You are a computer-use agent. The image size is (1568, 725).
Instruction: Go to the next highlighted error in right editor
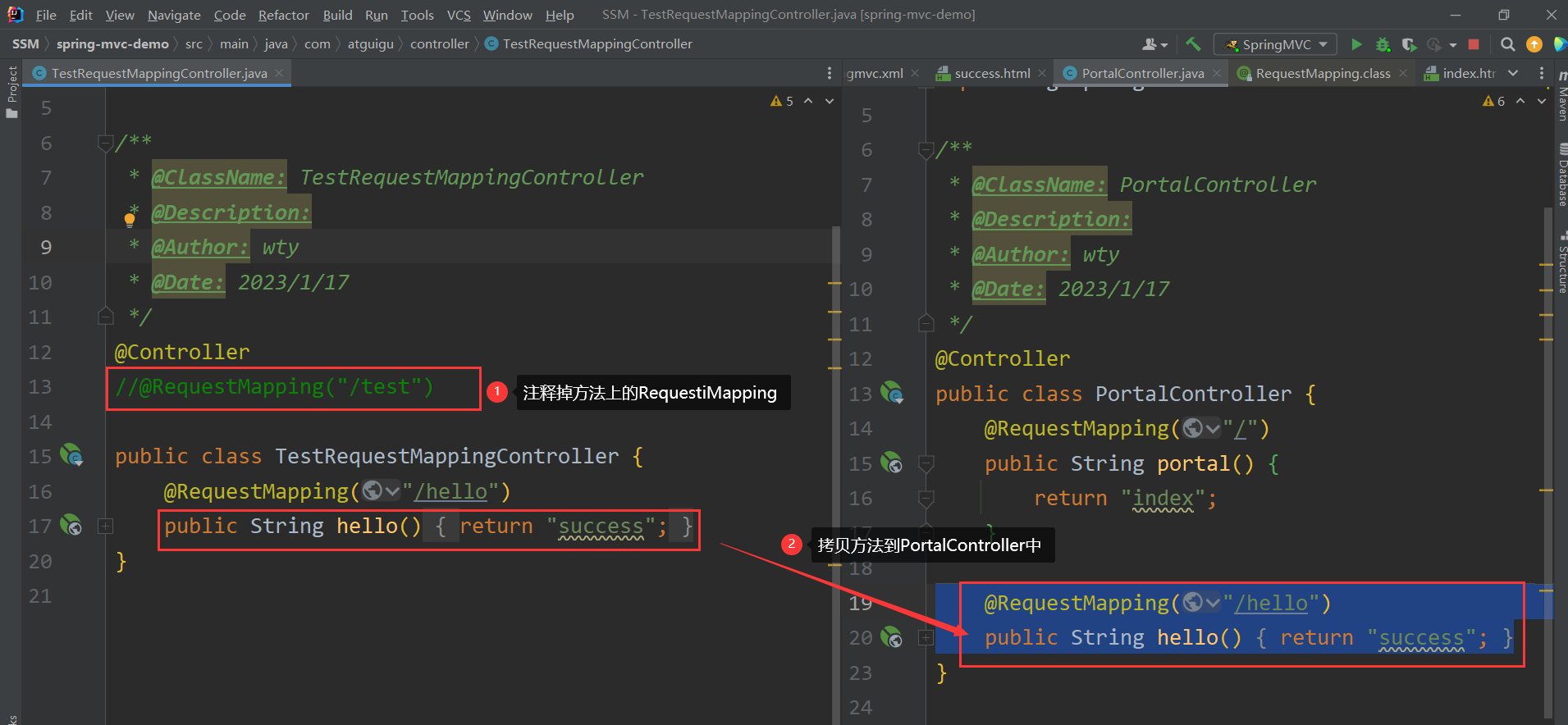[1542, 101]
